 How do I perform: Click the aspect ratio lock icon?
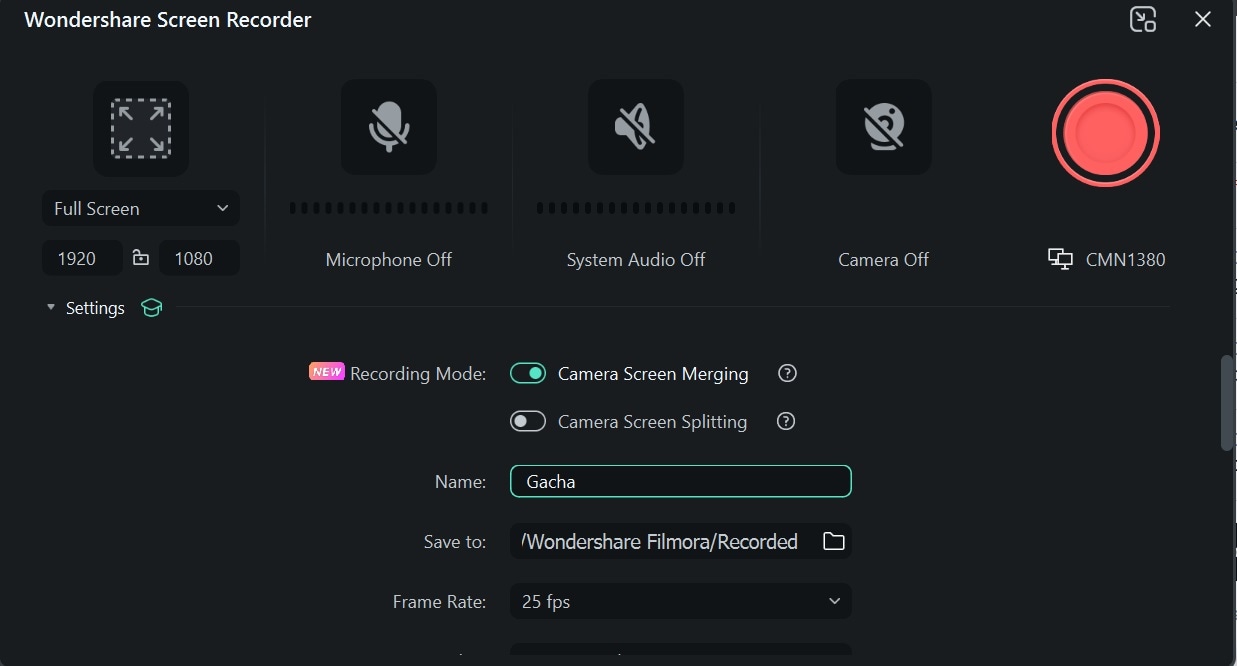141,258
